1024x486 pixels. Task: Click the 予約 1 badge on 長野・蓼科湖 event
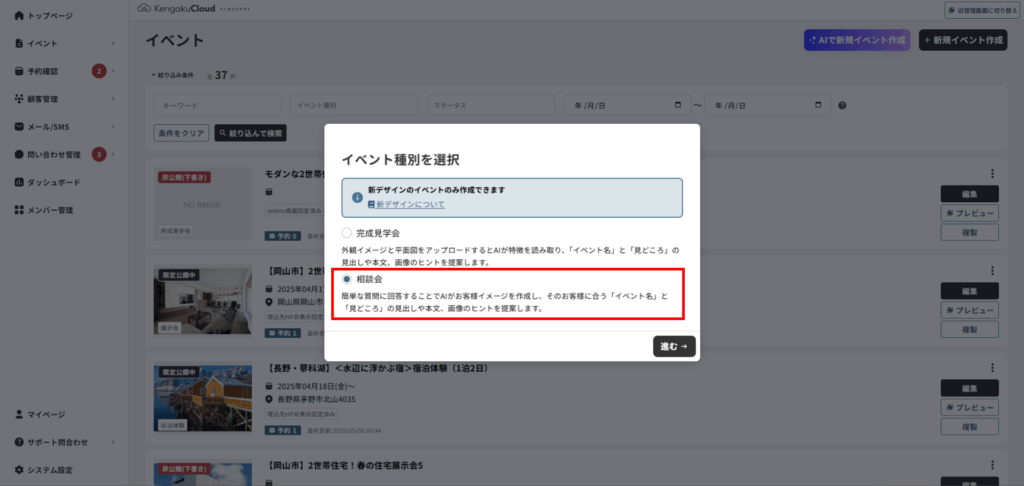[283, 430]
